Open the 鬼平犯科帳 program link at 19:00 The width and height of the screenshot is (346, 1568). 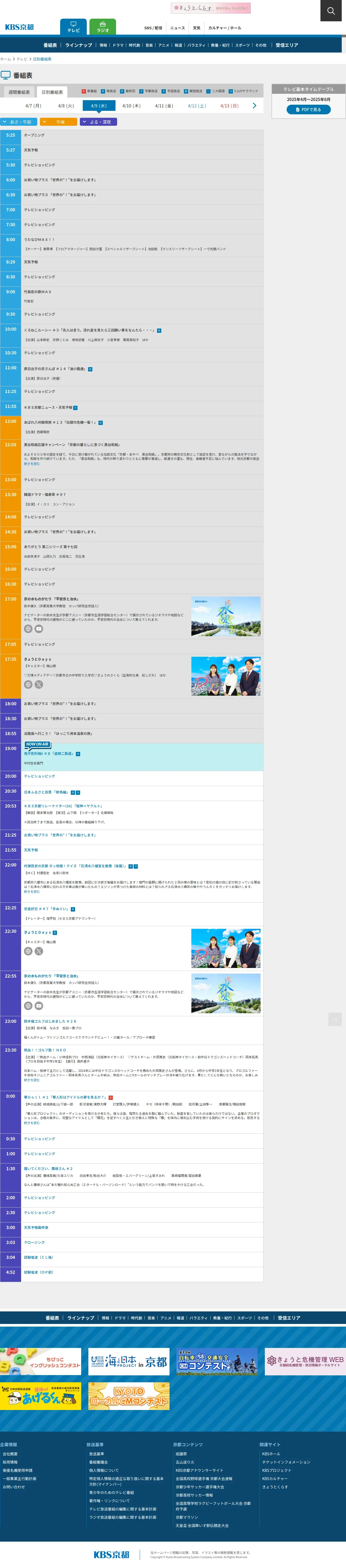tap(49, 753)
